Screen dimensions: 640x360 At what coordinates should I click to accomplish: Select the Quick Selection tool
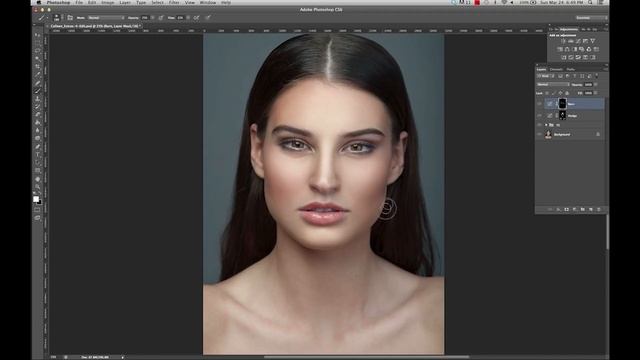[x=38, y=59]
